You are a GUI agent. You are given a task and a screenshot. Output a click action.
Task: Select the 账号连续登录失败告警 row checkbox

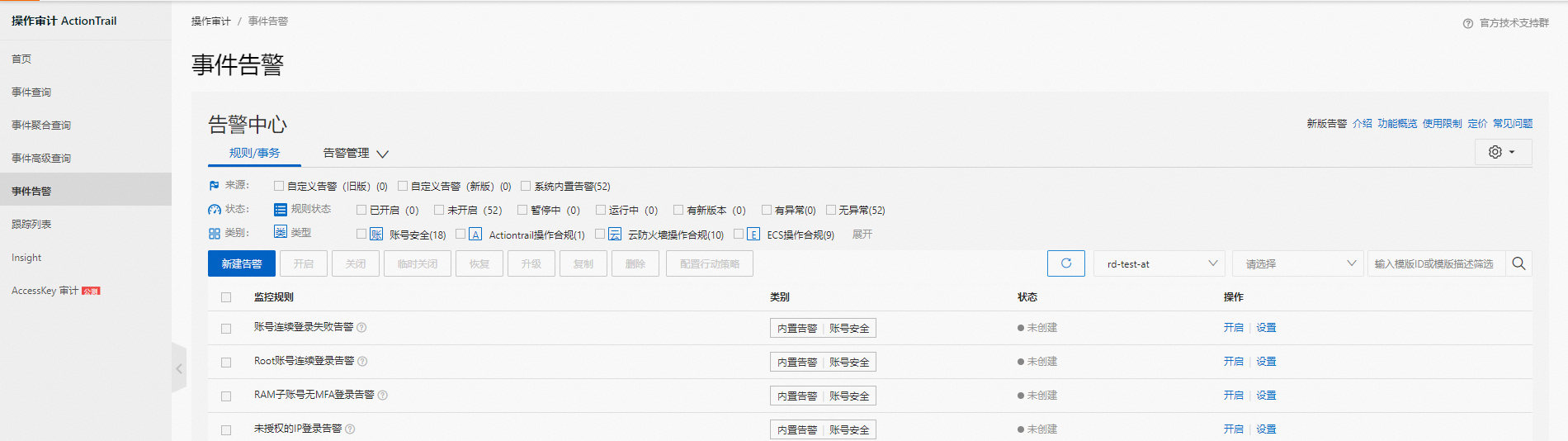pos(226,329)
